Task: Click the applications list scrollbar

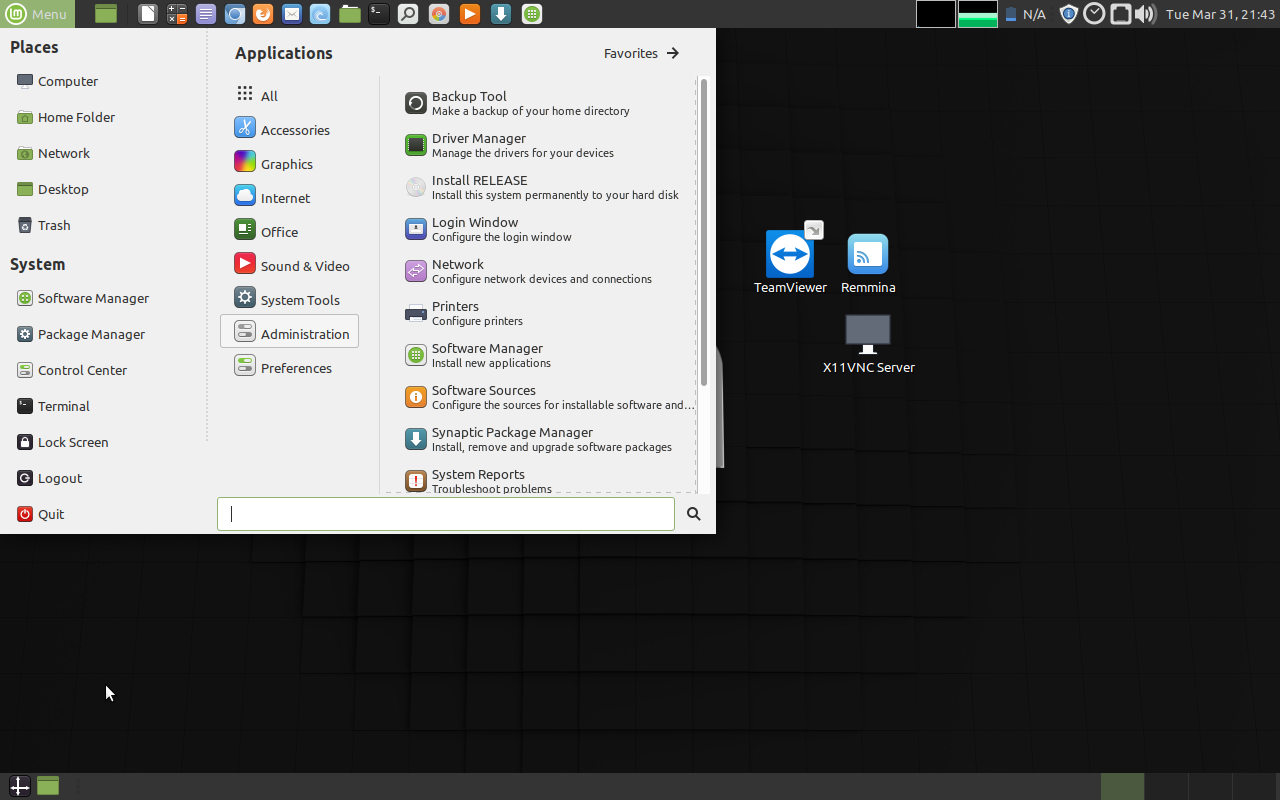Action: tap(704, 232)
